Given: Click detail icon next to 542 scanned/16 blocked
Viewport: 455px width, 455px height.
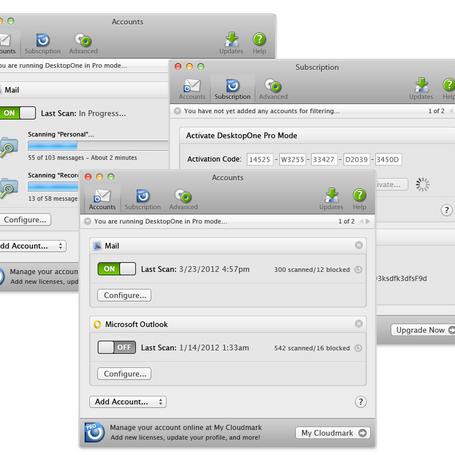Looking at the screenshot, I should (358, 348).
